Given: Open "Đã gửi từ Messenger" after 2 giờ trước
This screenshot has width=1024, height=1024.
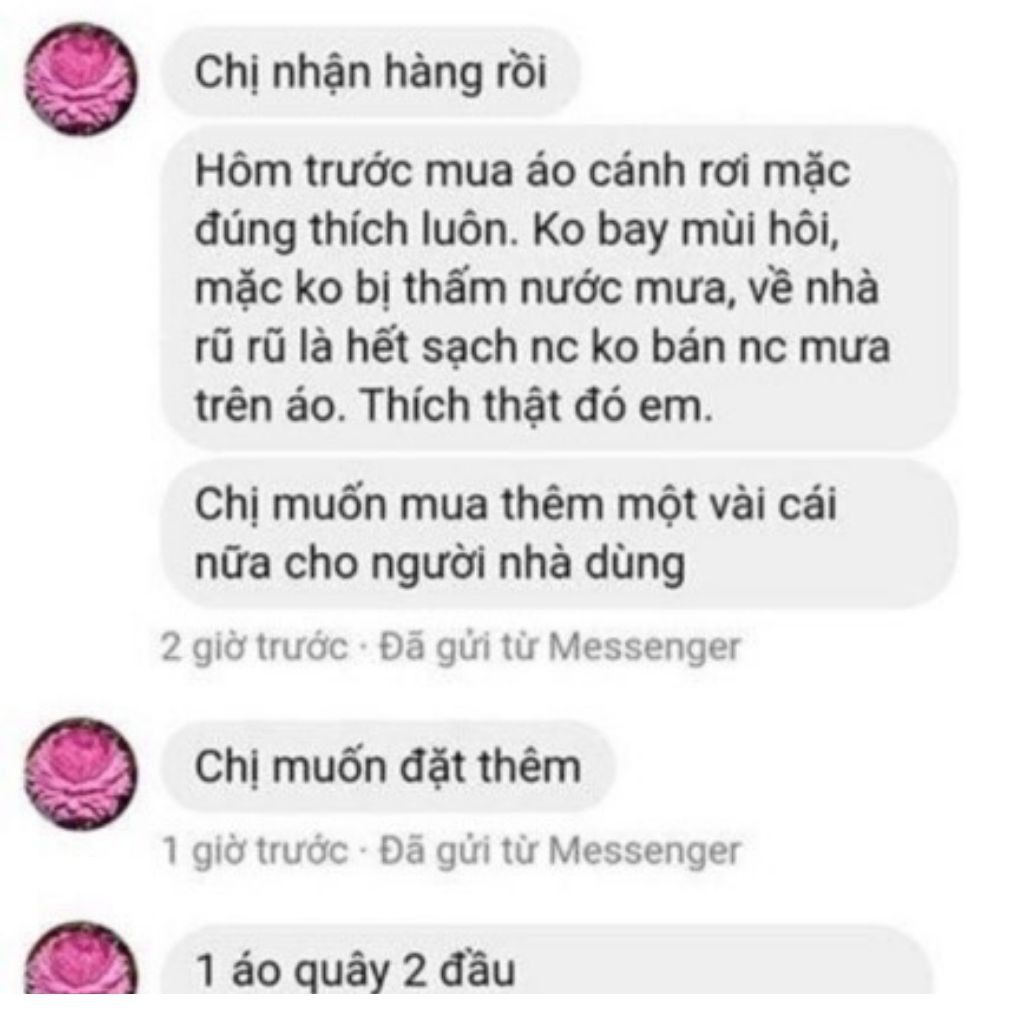Looking at the screenshot, I should [x=560, y=647].
